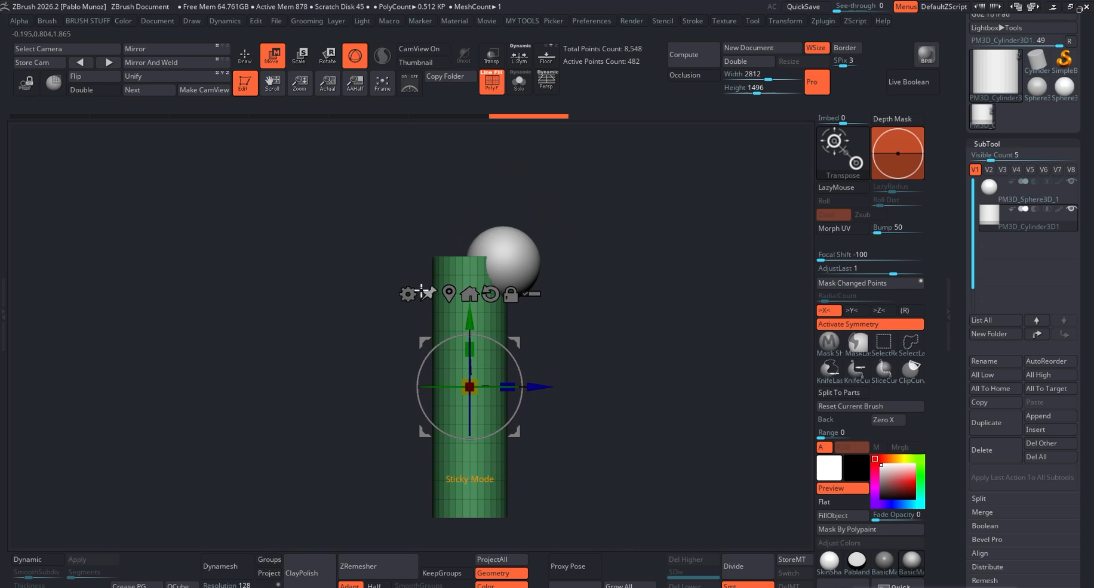Click the ZRemesher button
The width and height of the screenshot is (1094, 588).
pyautogui.click(x=377, y=566)
